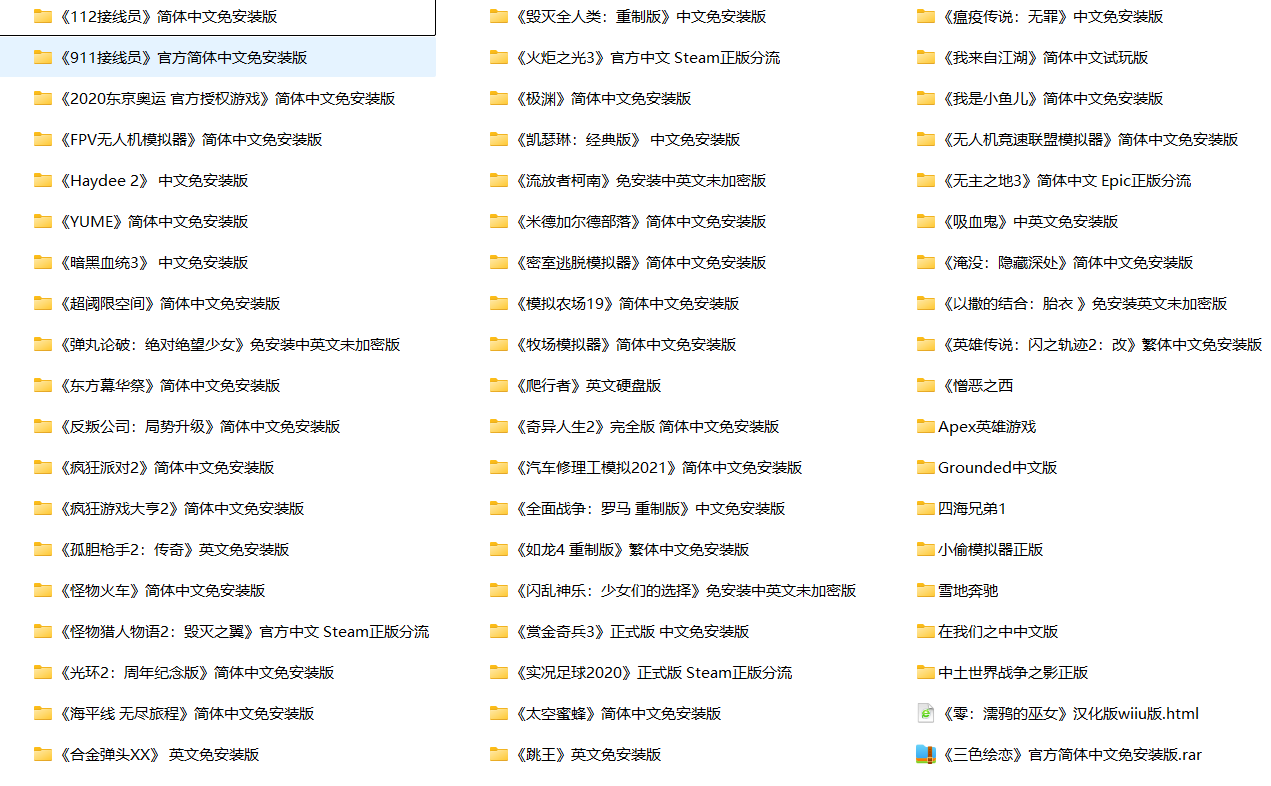
Task: Click folder icon beside《米德加尔德部落》
Action: pyautogui.click(x=499, y=221)
